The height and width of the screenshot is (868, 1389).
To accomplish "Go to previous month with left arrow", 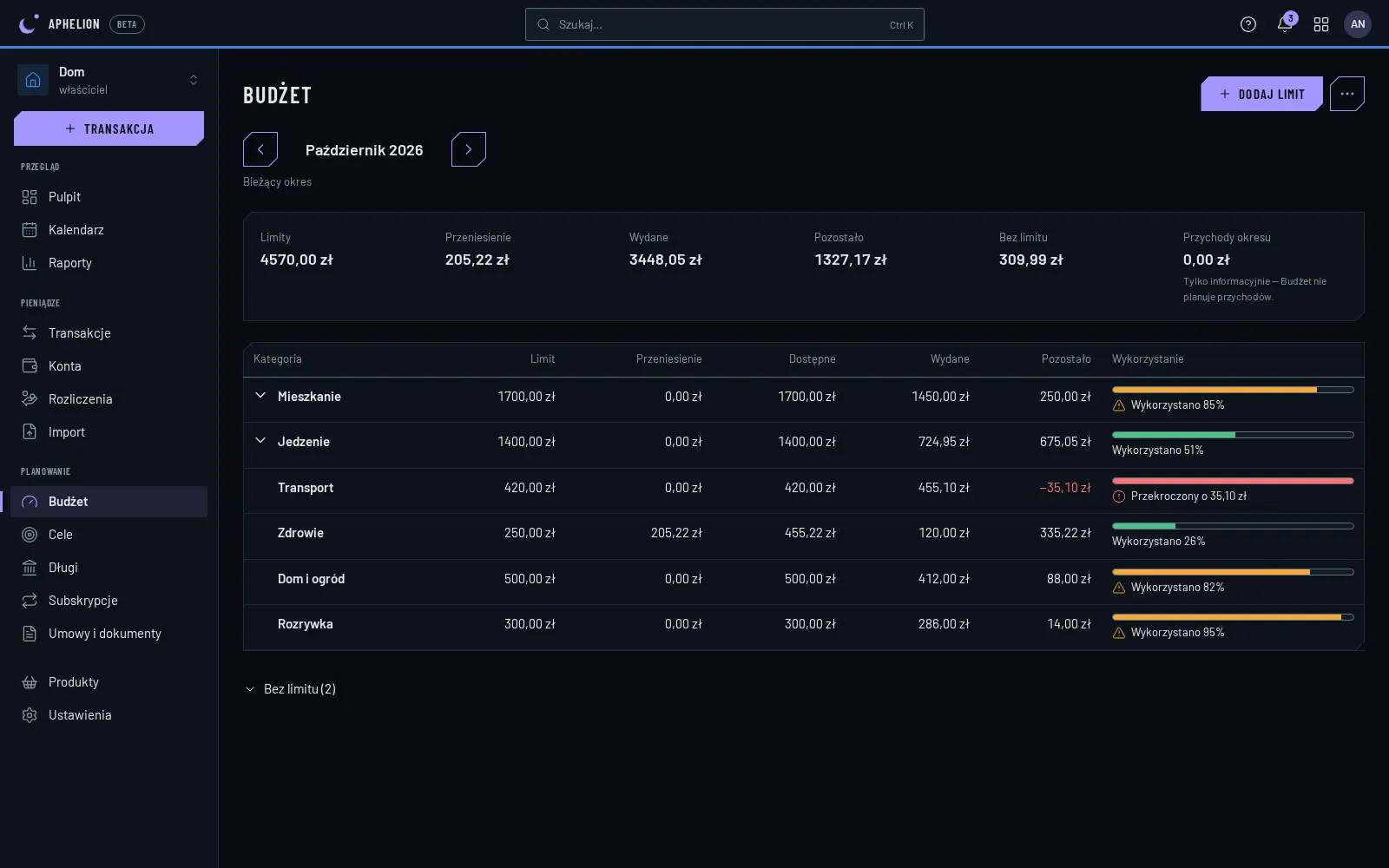I will [x=260, y=149].
